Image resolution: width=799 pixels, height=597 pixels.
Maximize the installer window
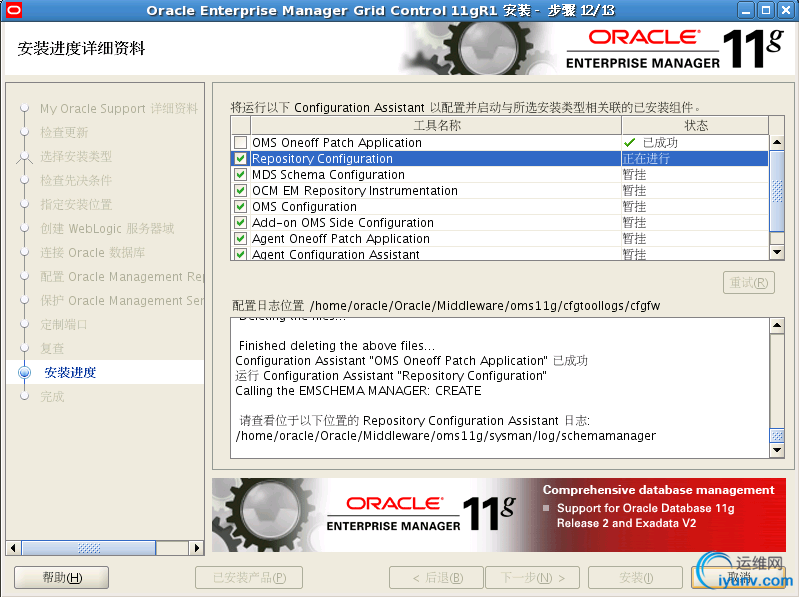(x=766, y=10)
